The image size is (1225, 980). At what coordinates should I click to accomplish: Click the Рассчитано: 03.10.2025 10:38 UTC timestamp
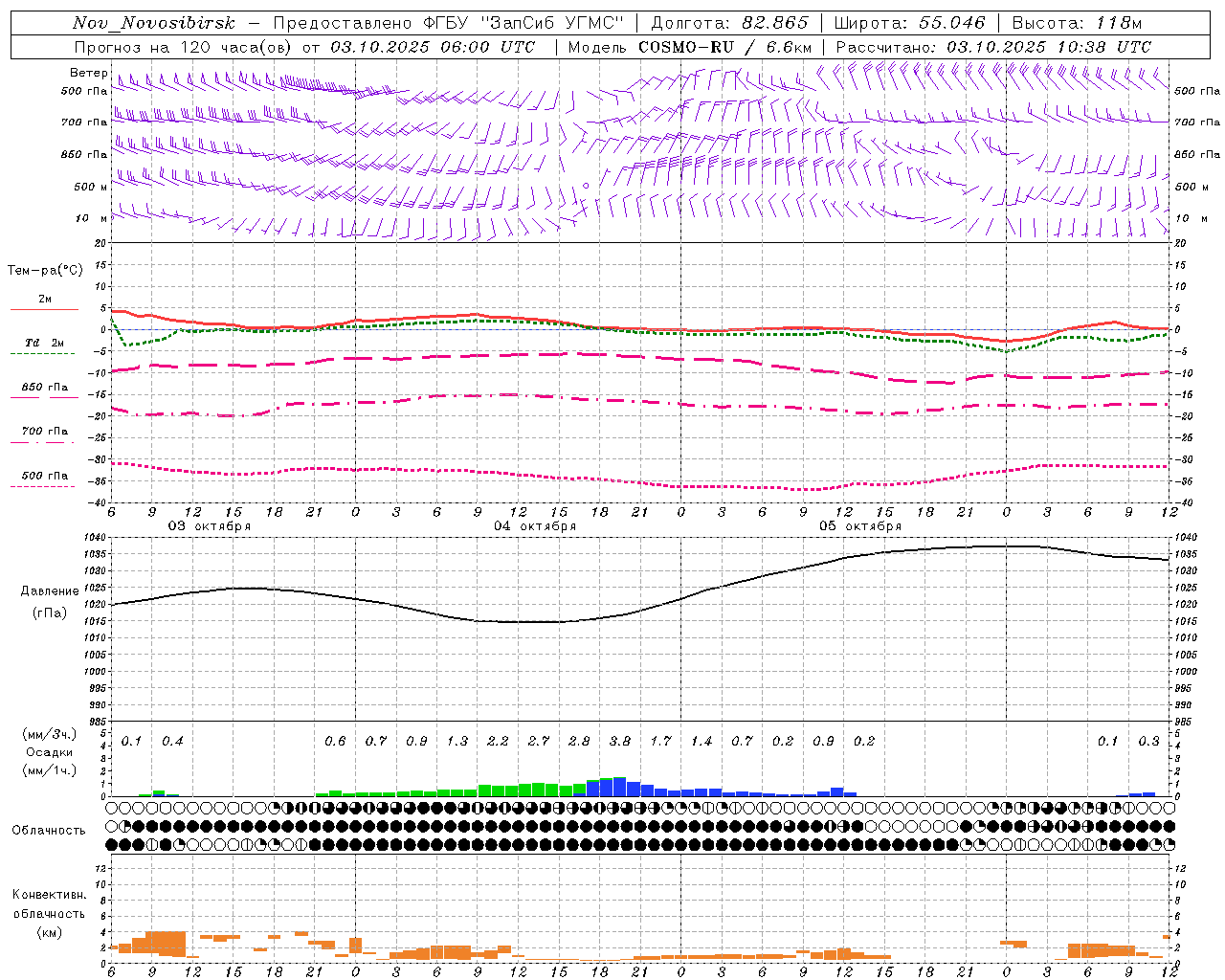click(x=993, y=47)
